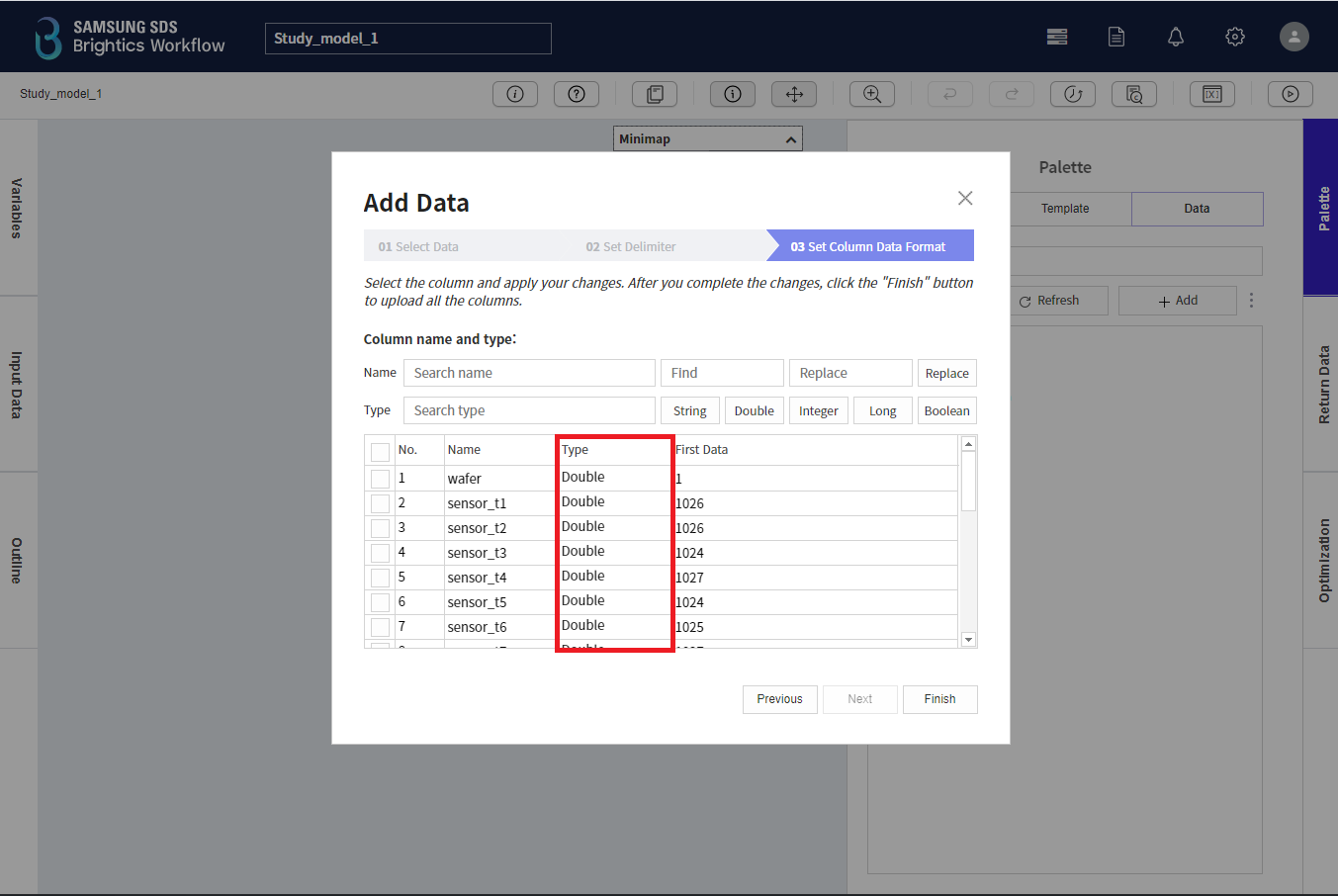Viewport: 1338px width, 896px height.
Task: Set type with the Boolean button
Action: 947,410
